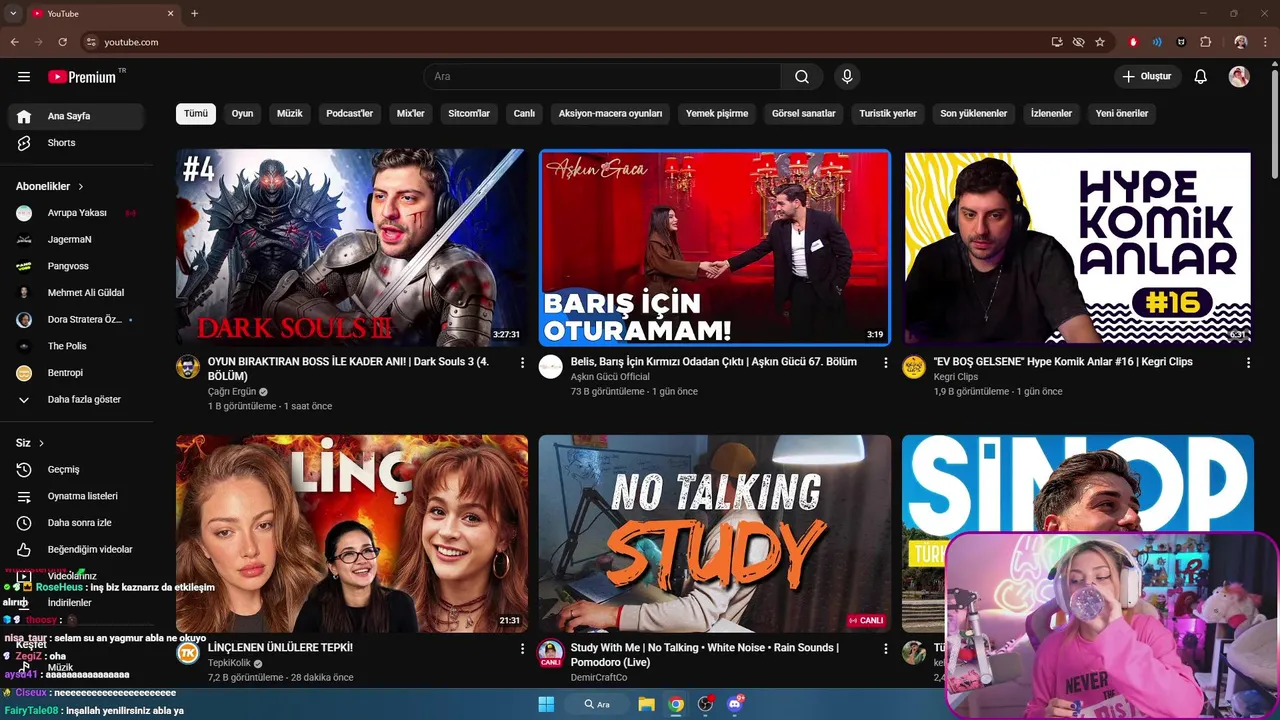Play the Barış İçin Oturamam thumbnail
Screen dimensions: 1280x720
(715, 247)
